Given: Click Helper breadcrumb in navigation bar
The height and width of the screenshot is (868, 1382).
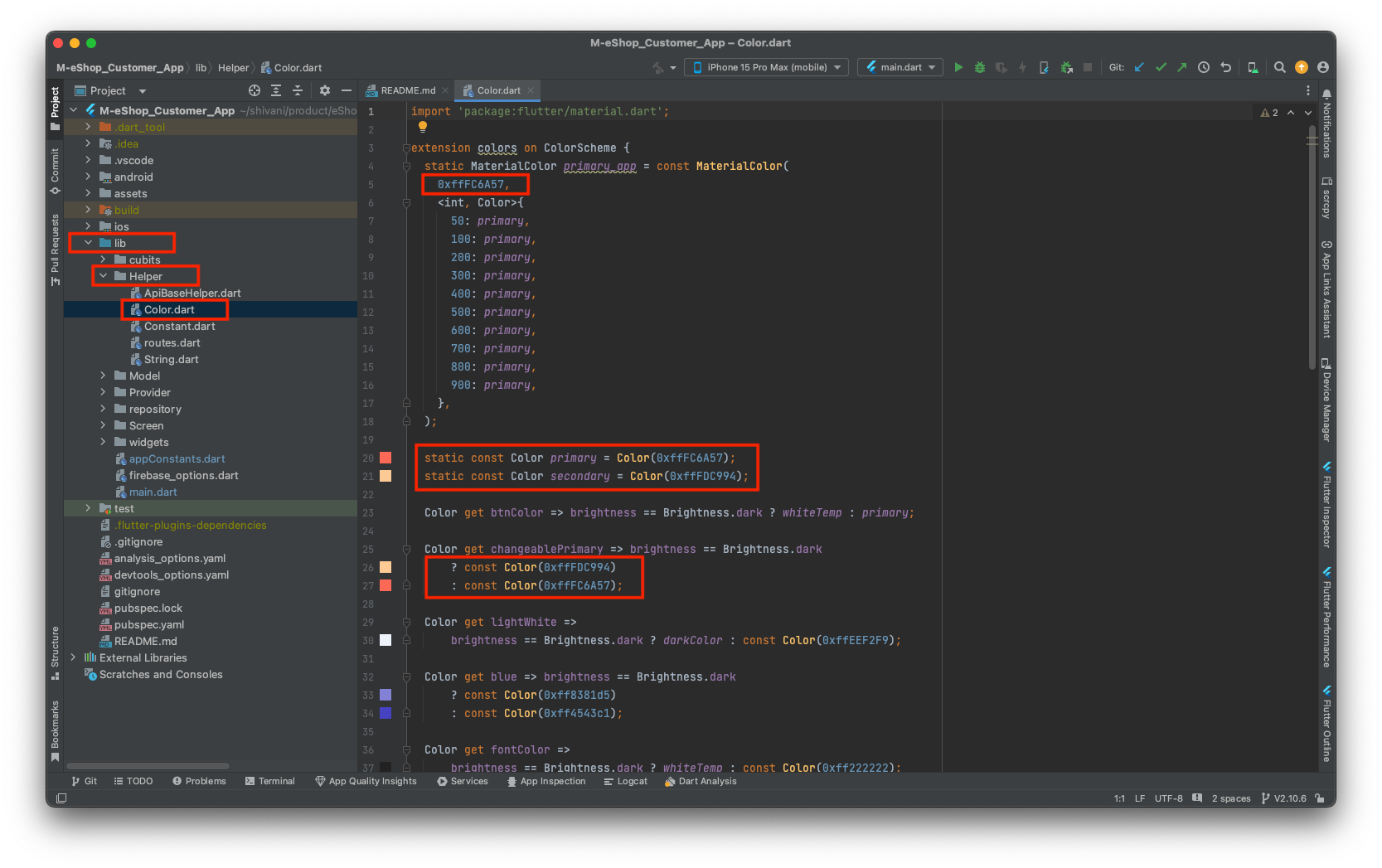Looking at the screenshot, I should pos(233,68).
